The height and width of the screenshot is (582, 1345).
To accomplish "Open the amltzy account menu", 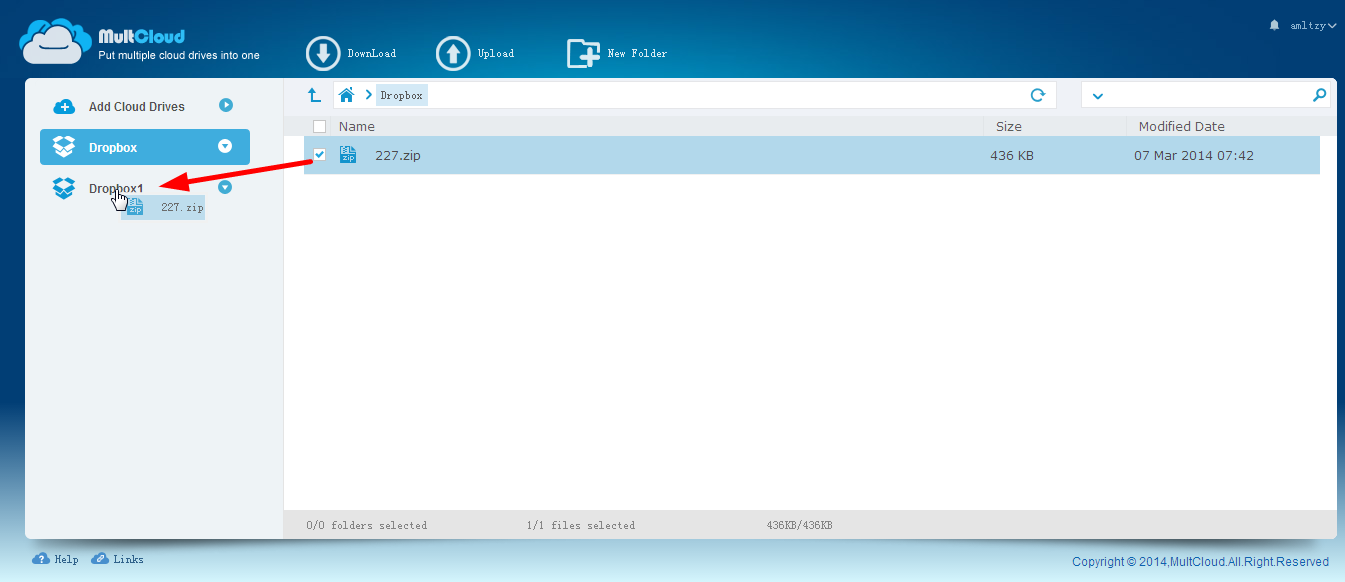I will [x=1313, y=26].
